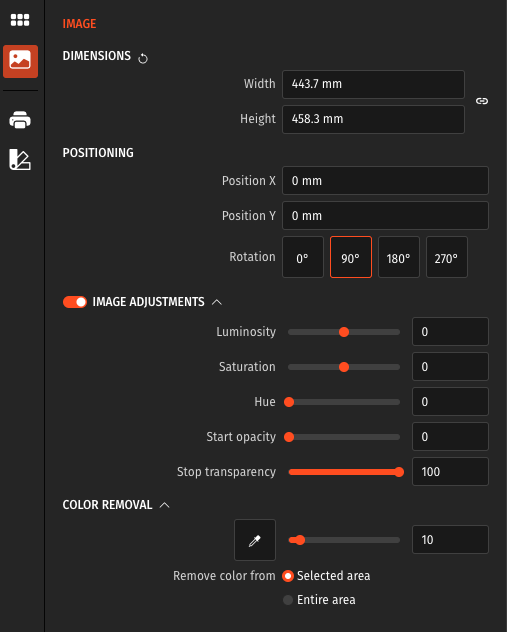Click the Start opacity slider handle
The height and width of the screenshot is (632, 507).
289,437
